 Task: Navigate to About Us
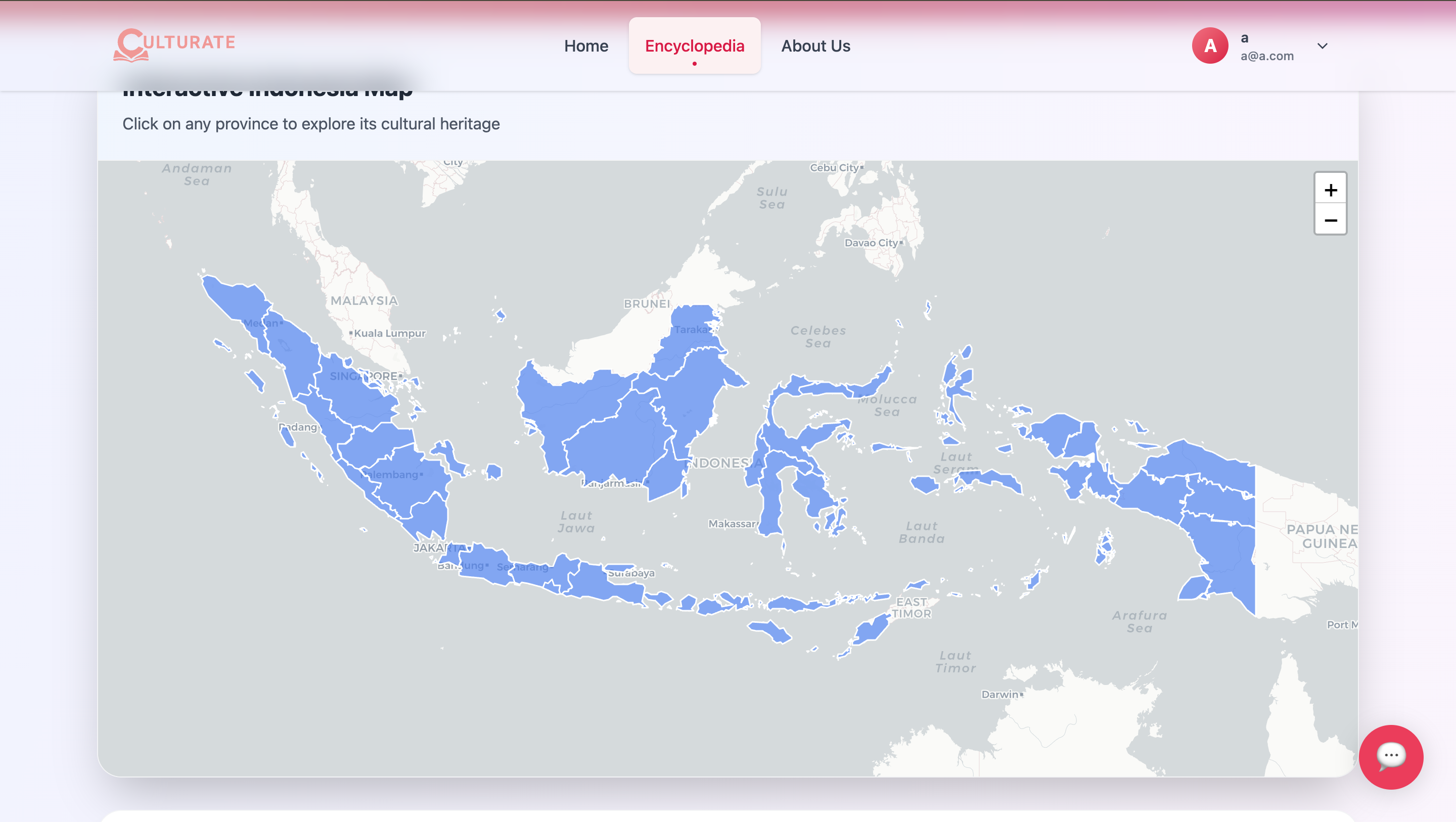click(x=815, y=46)
